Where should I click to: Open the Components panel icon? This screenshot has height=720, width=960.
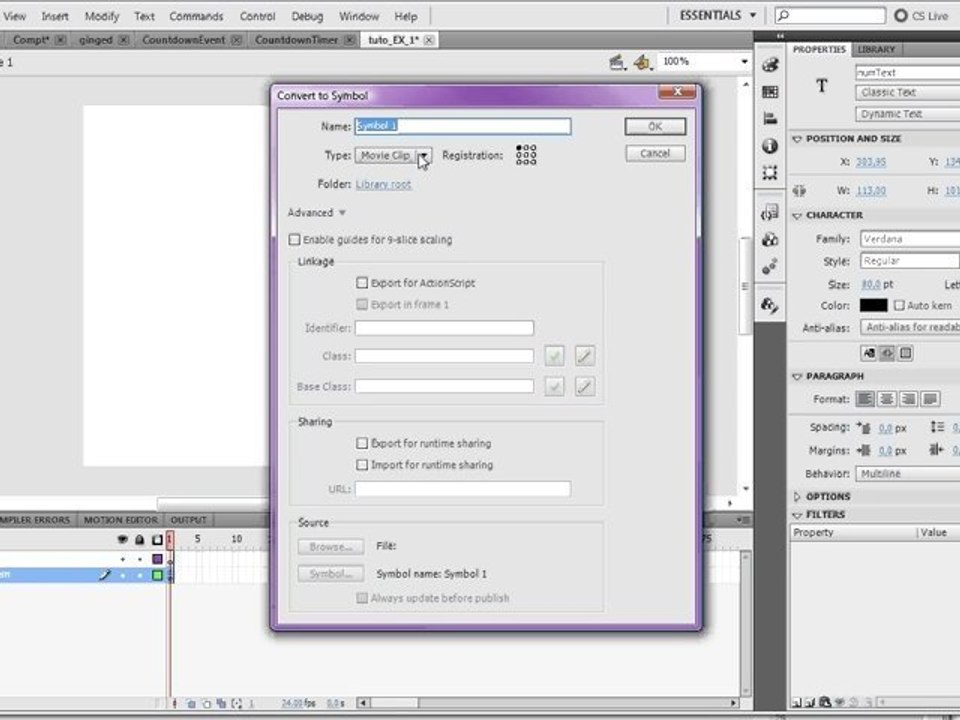[x=770, y=239]
